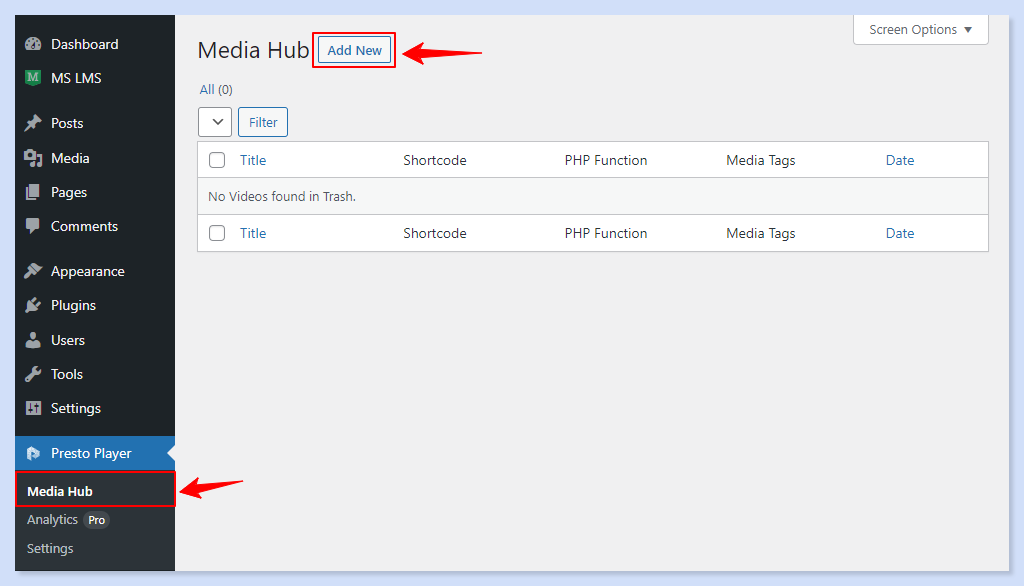Screen dimensions: 1024x586
Task: Click the Add New button
Action: [x=355, y=51]
